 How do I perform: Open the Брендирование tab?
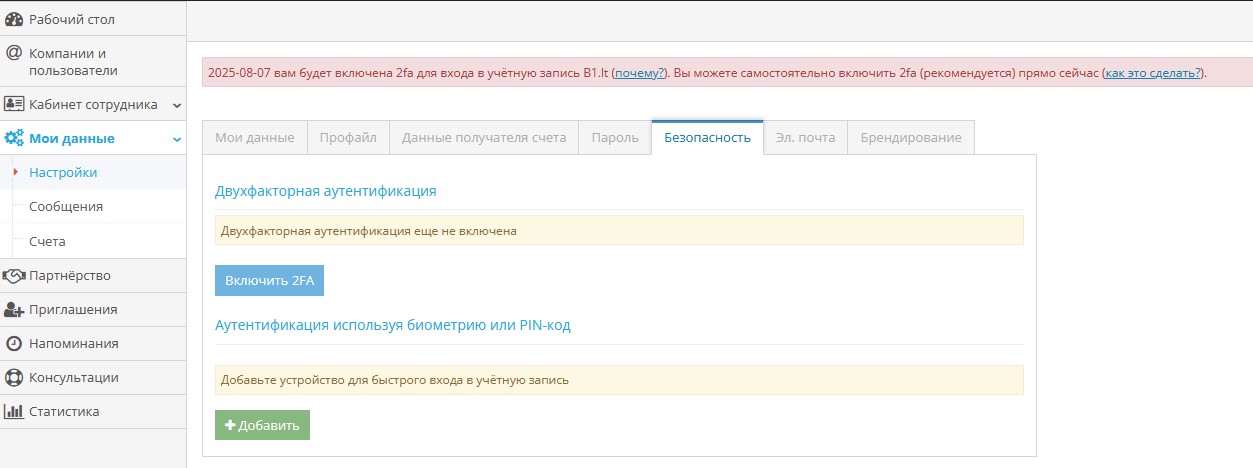[x=910, y=138]
